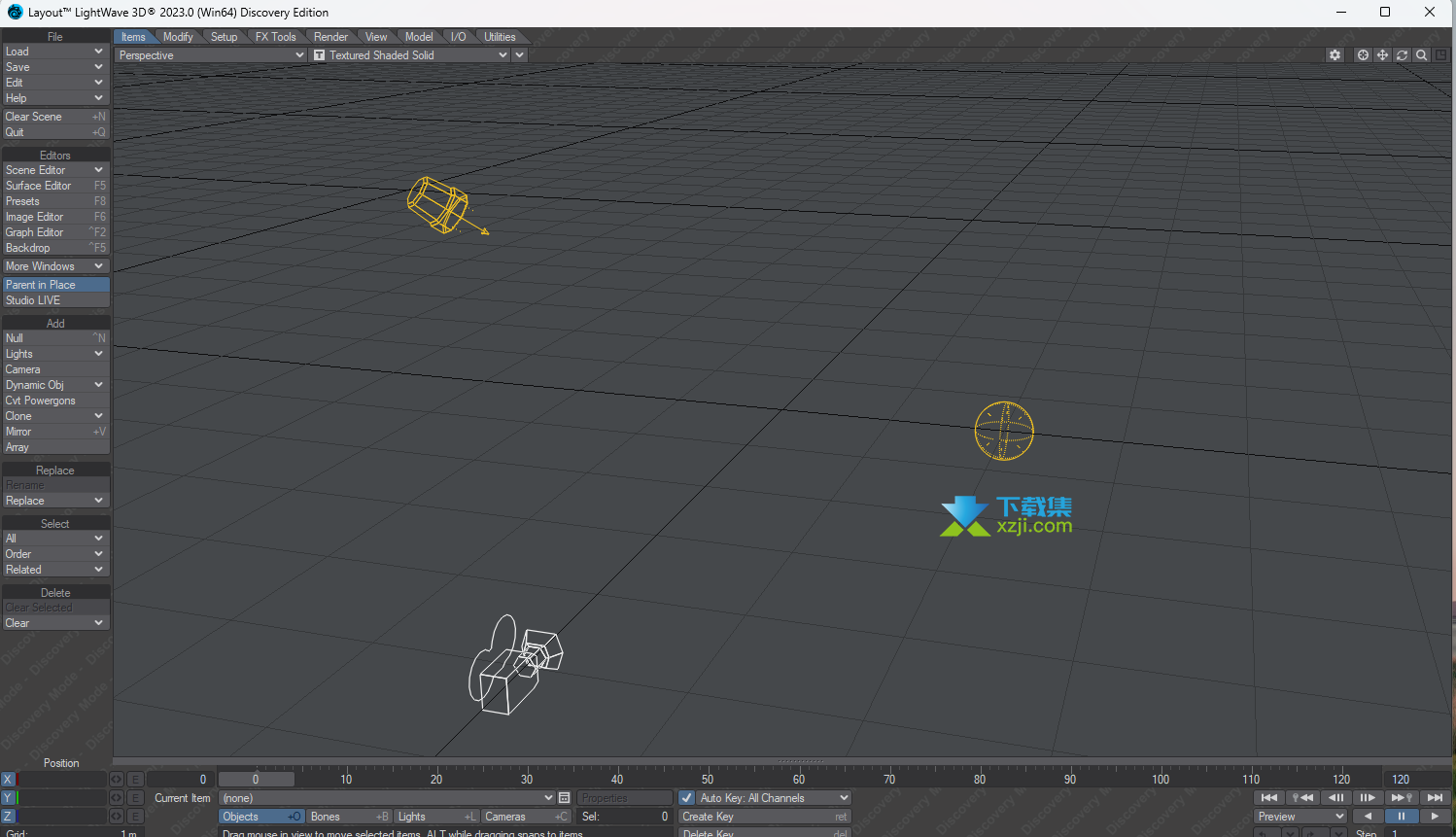Expand the Save menu dropdown

click(x=55, y=67)
